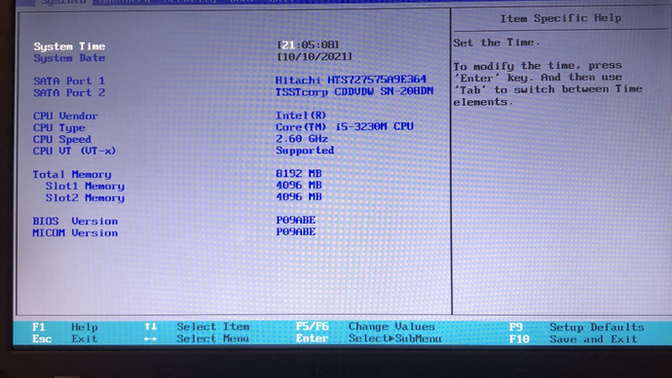Select the System Time label
Viewport: 672px width, 378px height.
pos(69,46)
